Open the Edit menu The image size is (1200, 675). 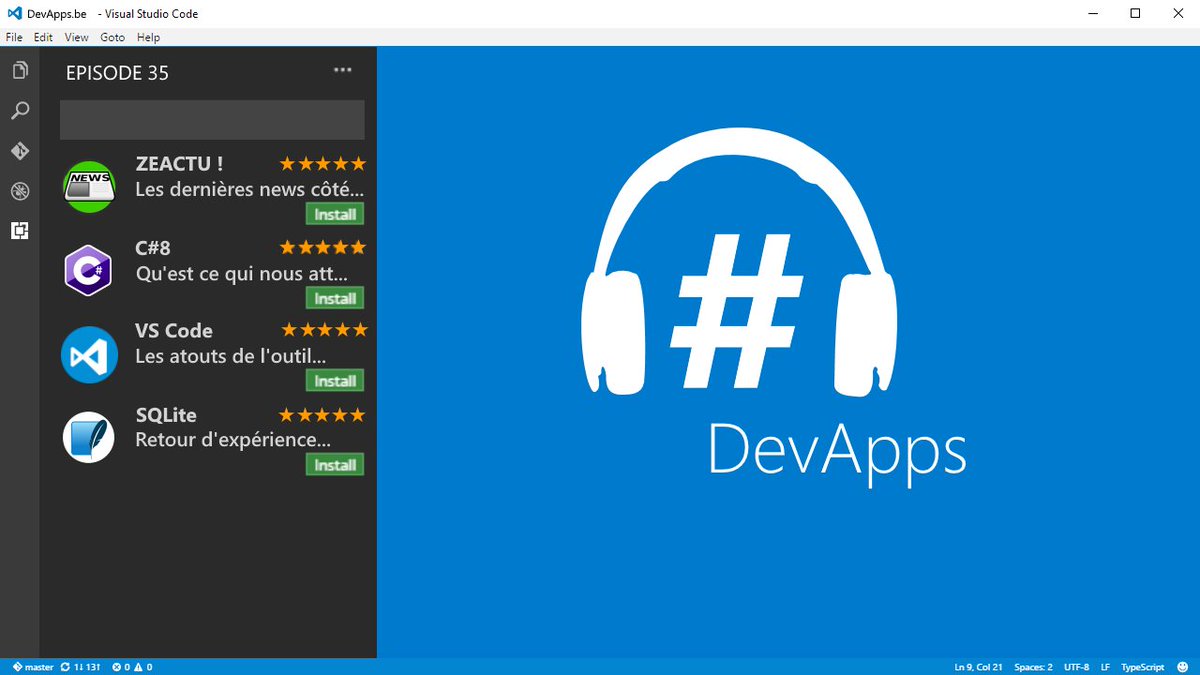[x=43, y=37]
